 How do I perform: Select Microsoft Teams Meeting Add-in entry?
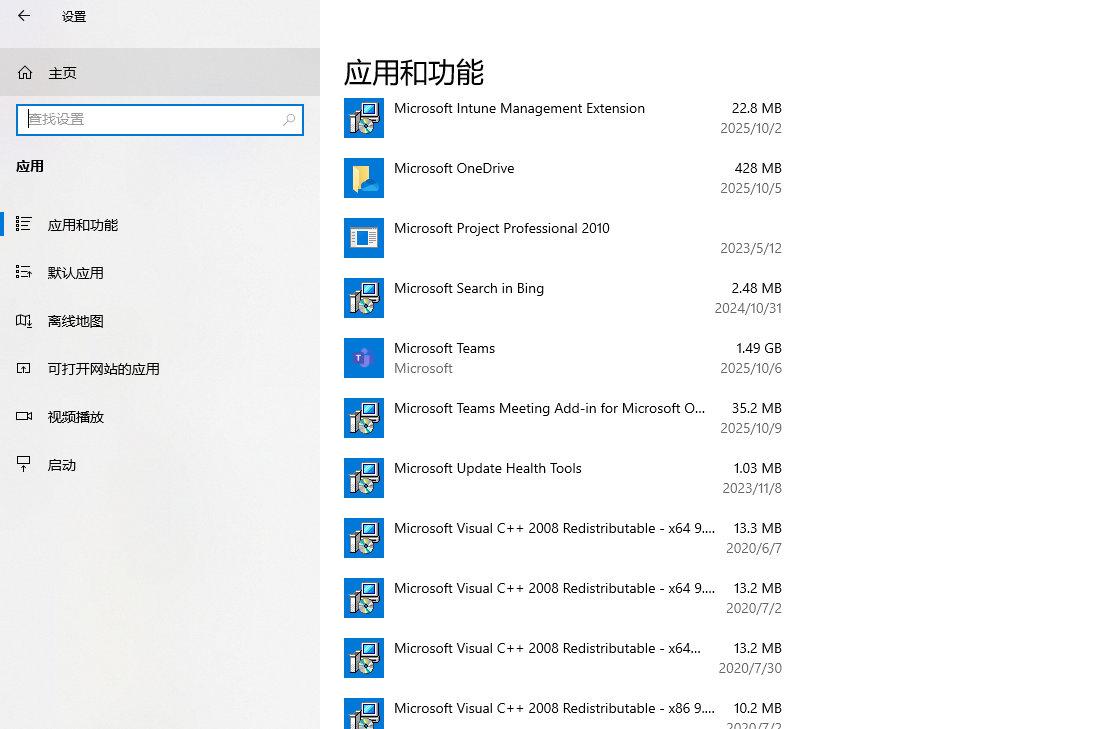pyautogui.click(x=550, y=418)
